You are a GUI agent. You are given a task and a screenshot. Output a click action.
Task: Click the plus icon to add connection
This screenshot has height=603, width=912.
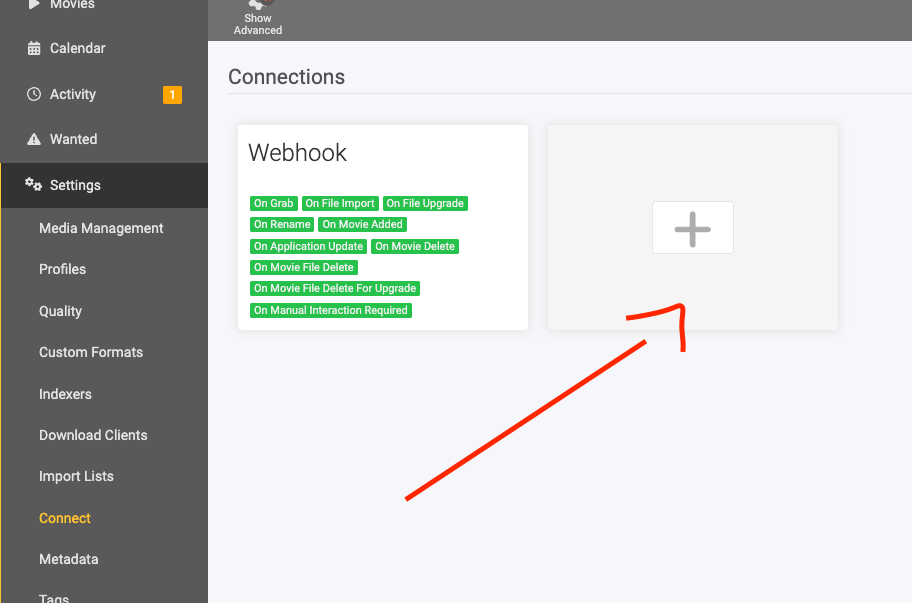pyautogui.click(x=692, y=228)
